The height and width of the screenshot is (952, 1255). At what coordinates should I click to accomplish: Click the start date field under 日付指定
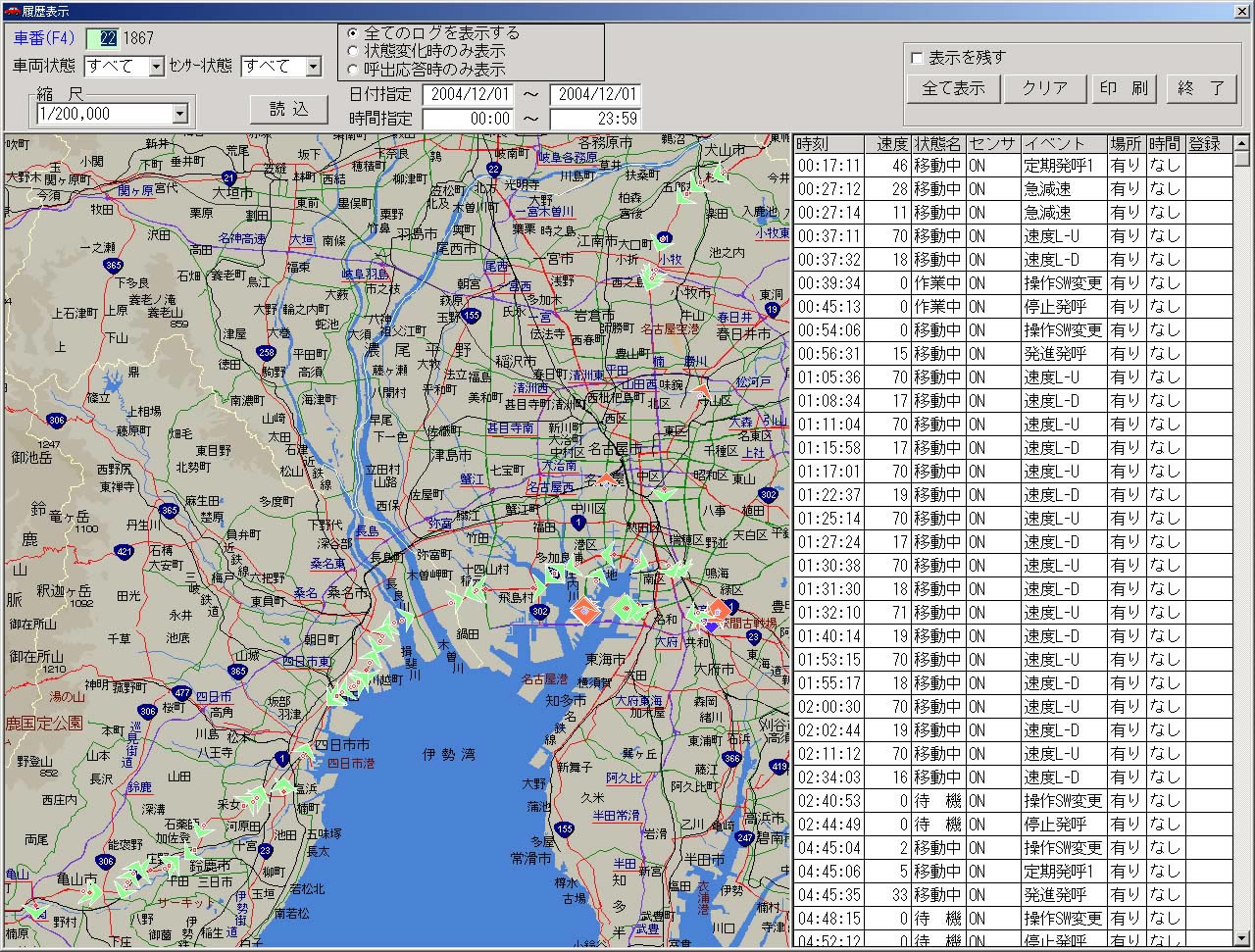point(468,95)
